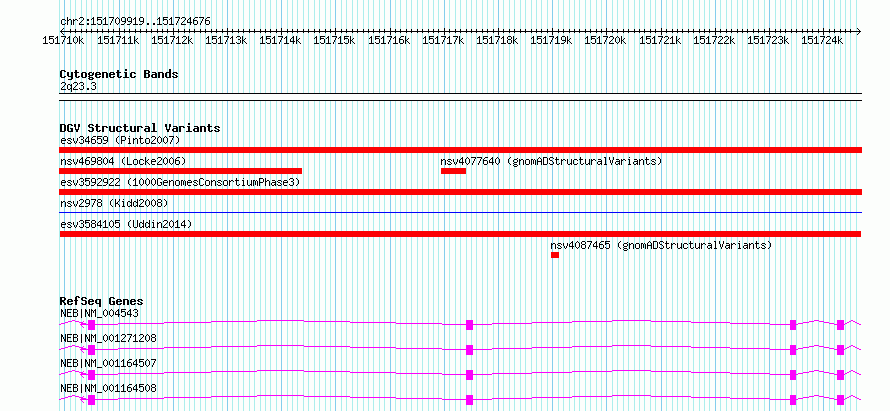Select NM_001164507 exon near 151723.5k
Screen dimensions: 890x411
(793, 375)
